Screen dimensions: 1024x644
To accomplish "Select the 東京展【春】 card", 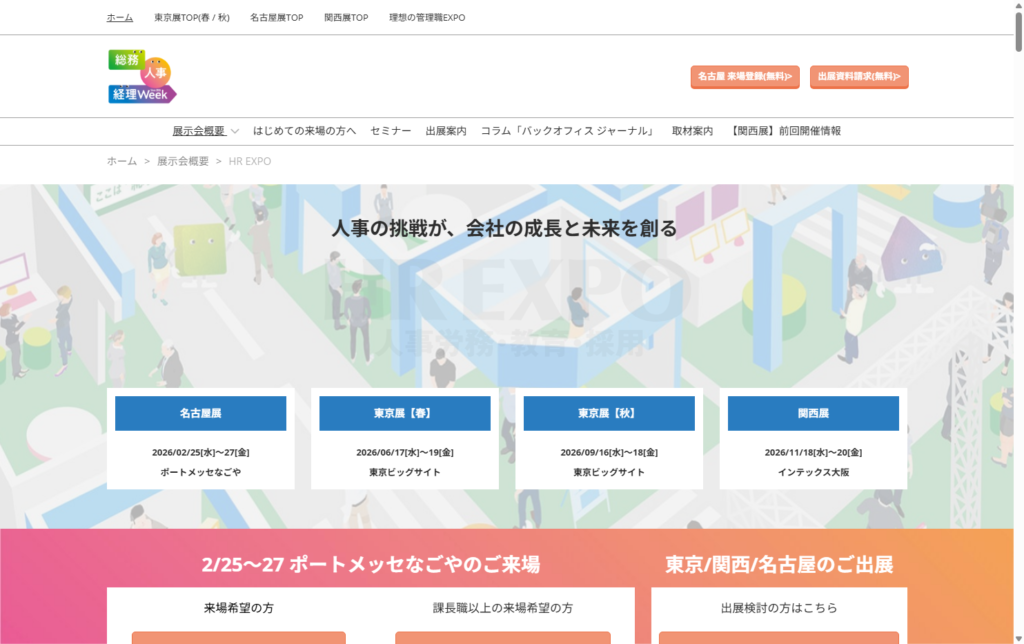I will click(x=404, y=413).
